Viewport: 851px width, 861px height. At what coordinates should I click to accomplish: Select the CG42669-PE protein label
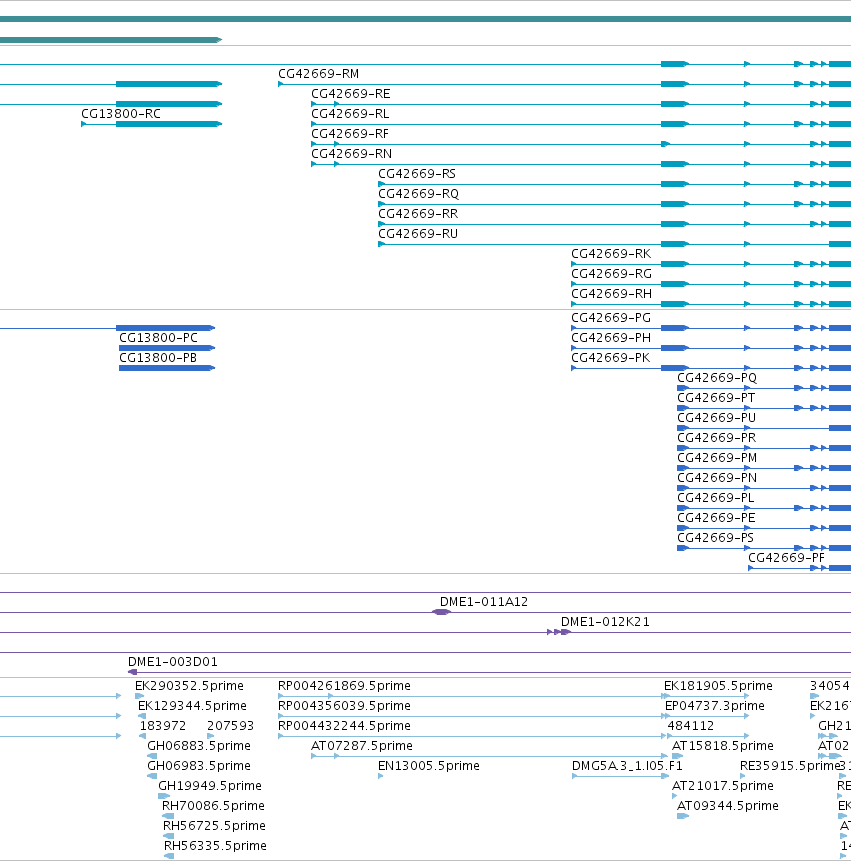tap(716, 518)
